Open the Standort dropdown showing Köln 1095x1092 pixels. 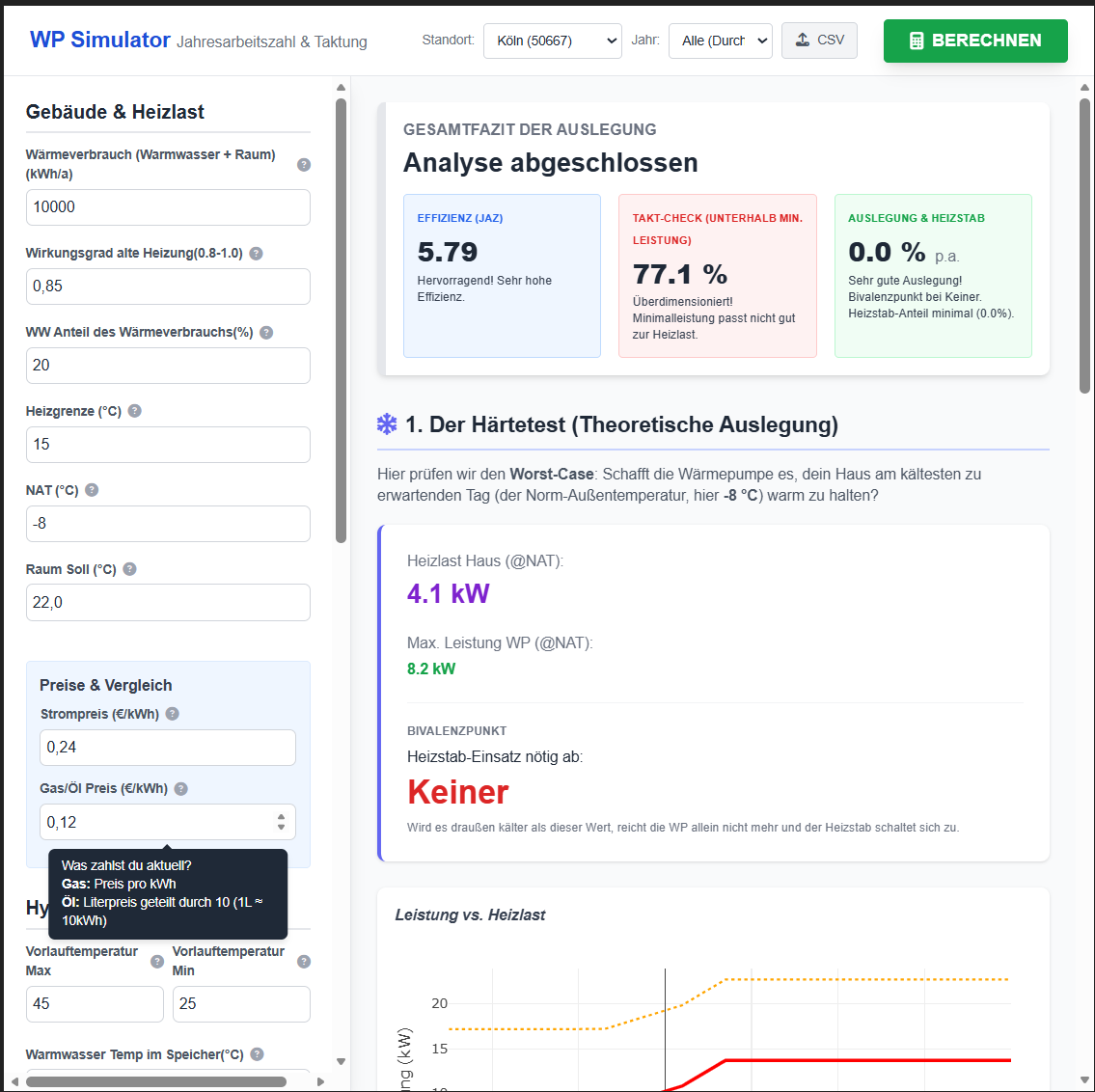tap(552, 41)
